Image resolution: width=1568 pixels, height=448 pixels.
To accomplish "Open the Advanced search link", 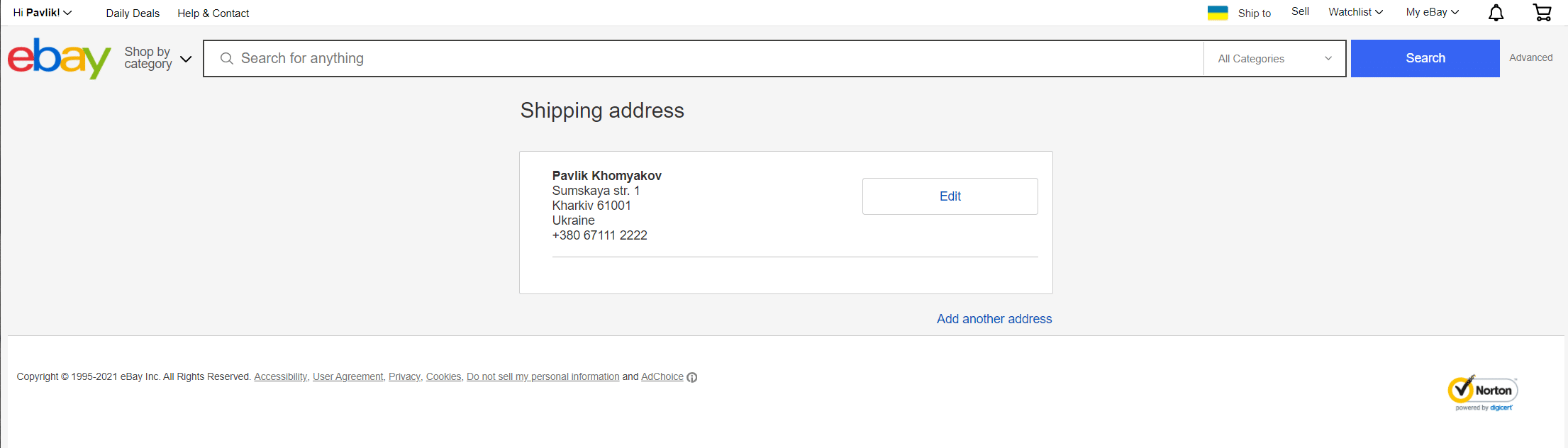I will tap(1530, 57).
